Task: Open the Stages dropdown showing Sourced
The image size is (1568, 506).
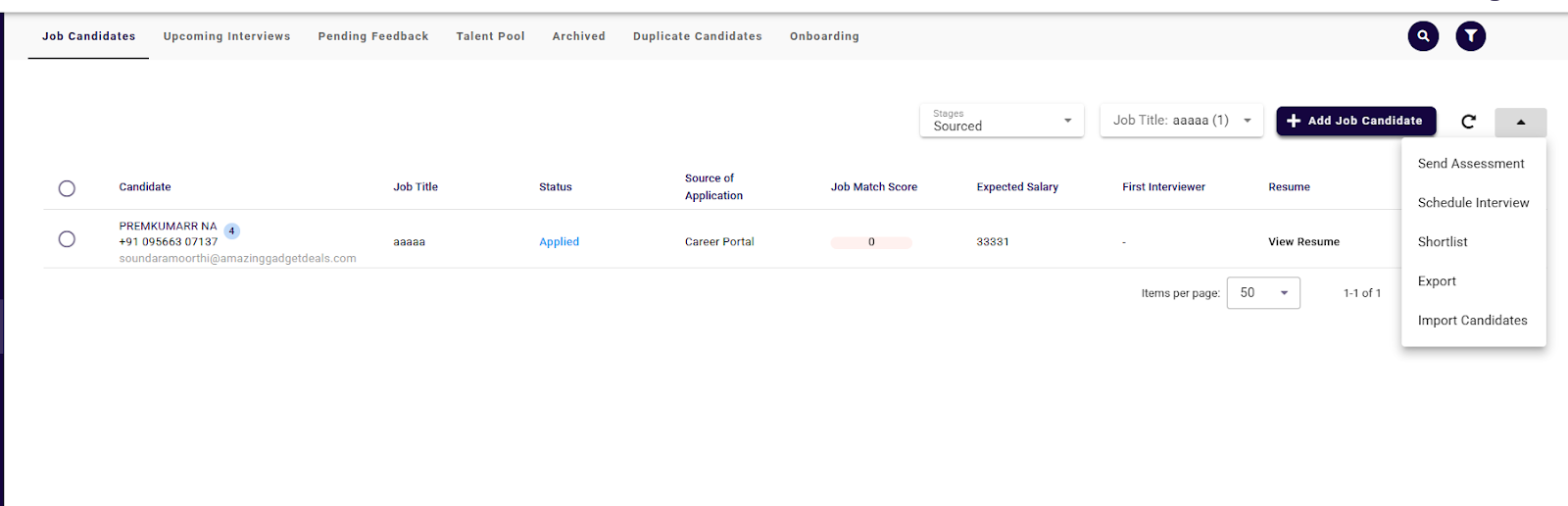Action: pyautogui.click(x=1002, y=121)
